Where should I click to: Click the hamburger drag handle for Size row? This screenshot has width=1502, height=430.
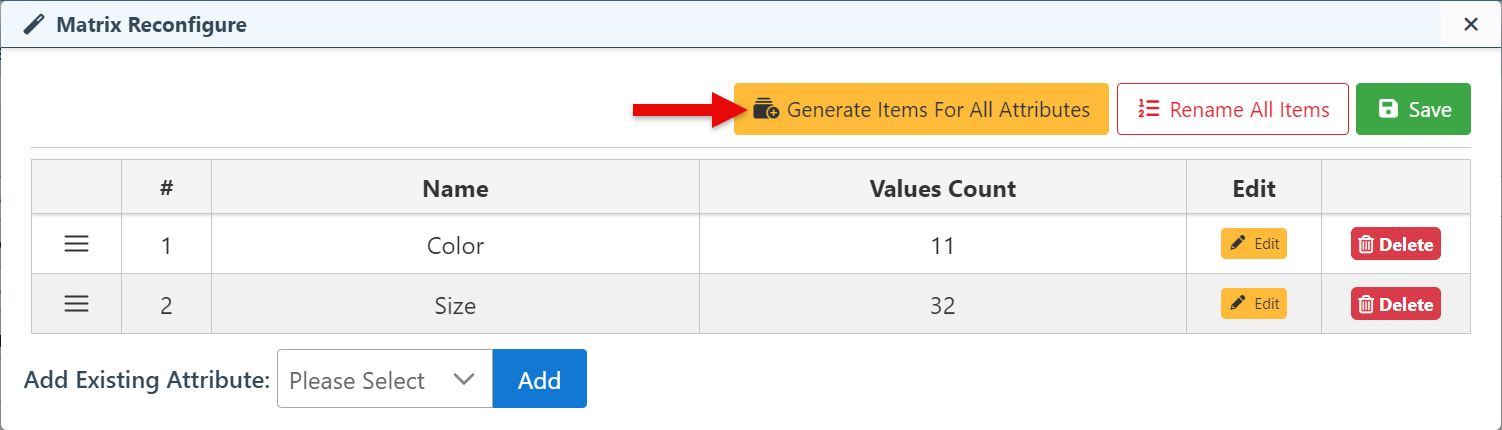[77, 304]
